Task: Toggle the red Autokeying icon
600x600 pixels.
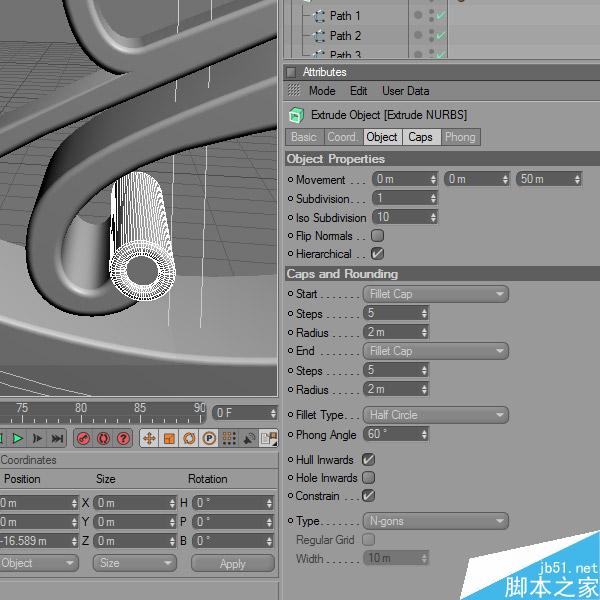Action: click(x=103, y=438)
